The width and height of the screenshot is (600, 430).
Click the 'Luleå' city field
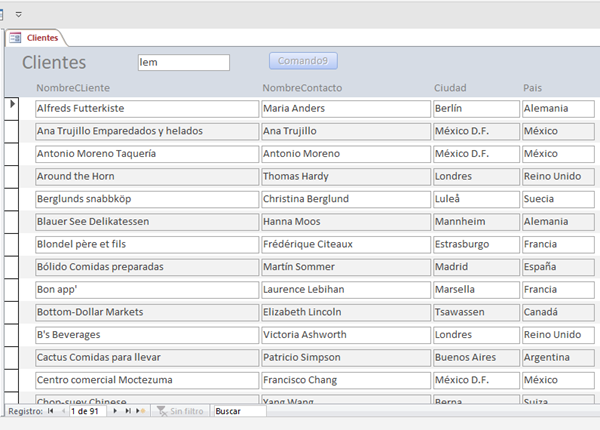(476, 199)
